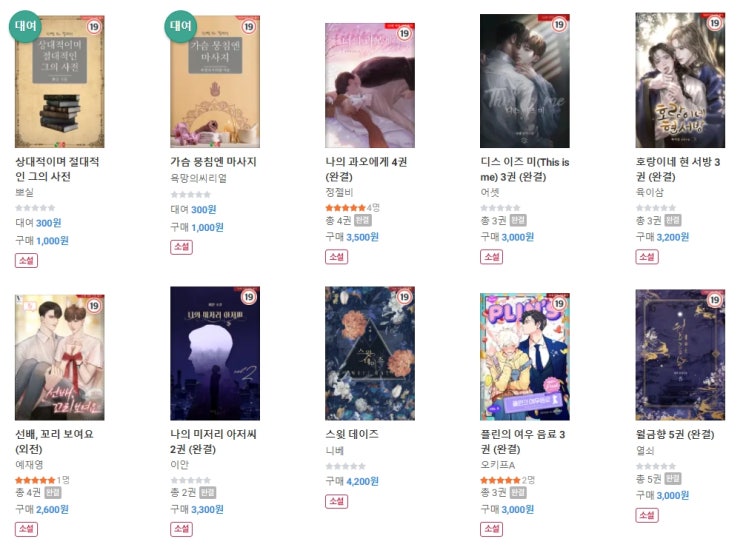
Task: Click rental price 300원 under 가슴 뭉침엔 마사지
Action: [204, 209]
